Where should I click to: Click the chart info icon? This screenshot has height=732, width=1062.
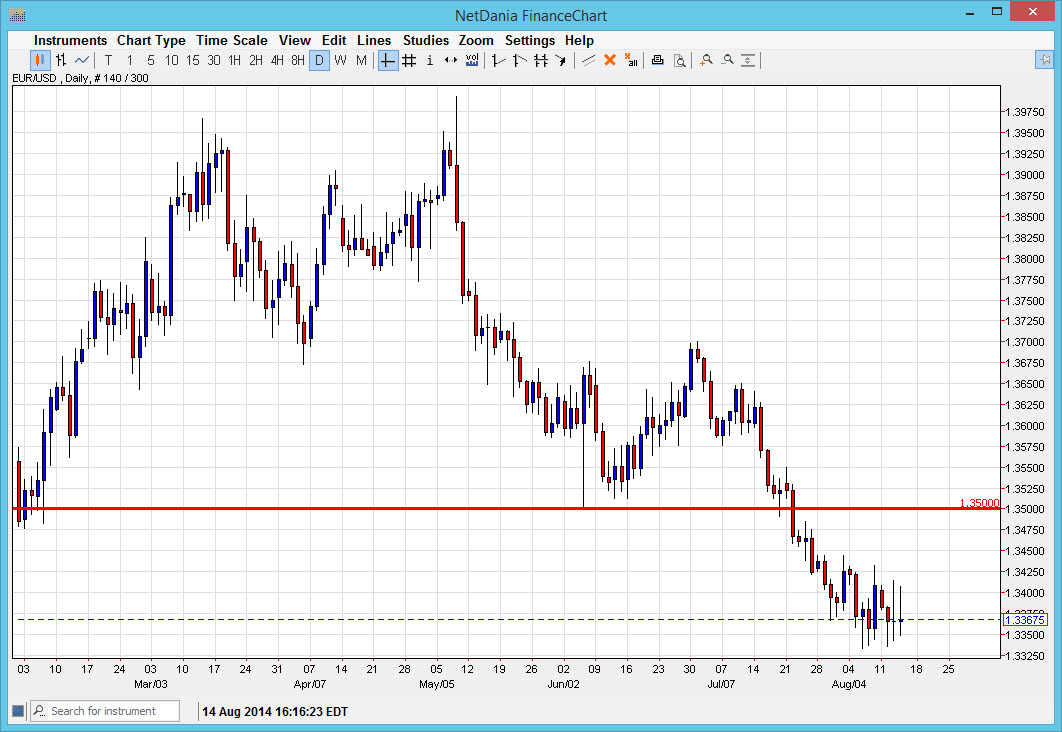point(429,60)
